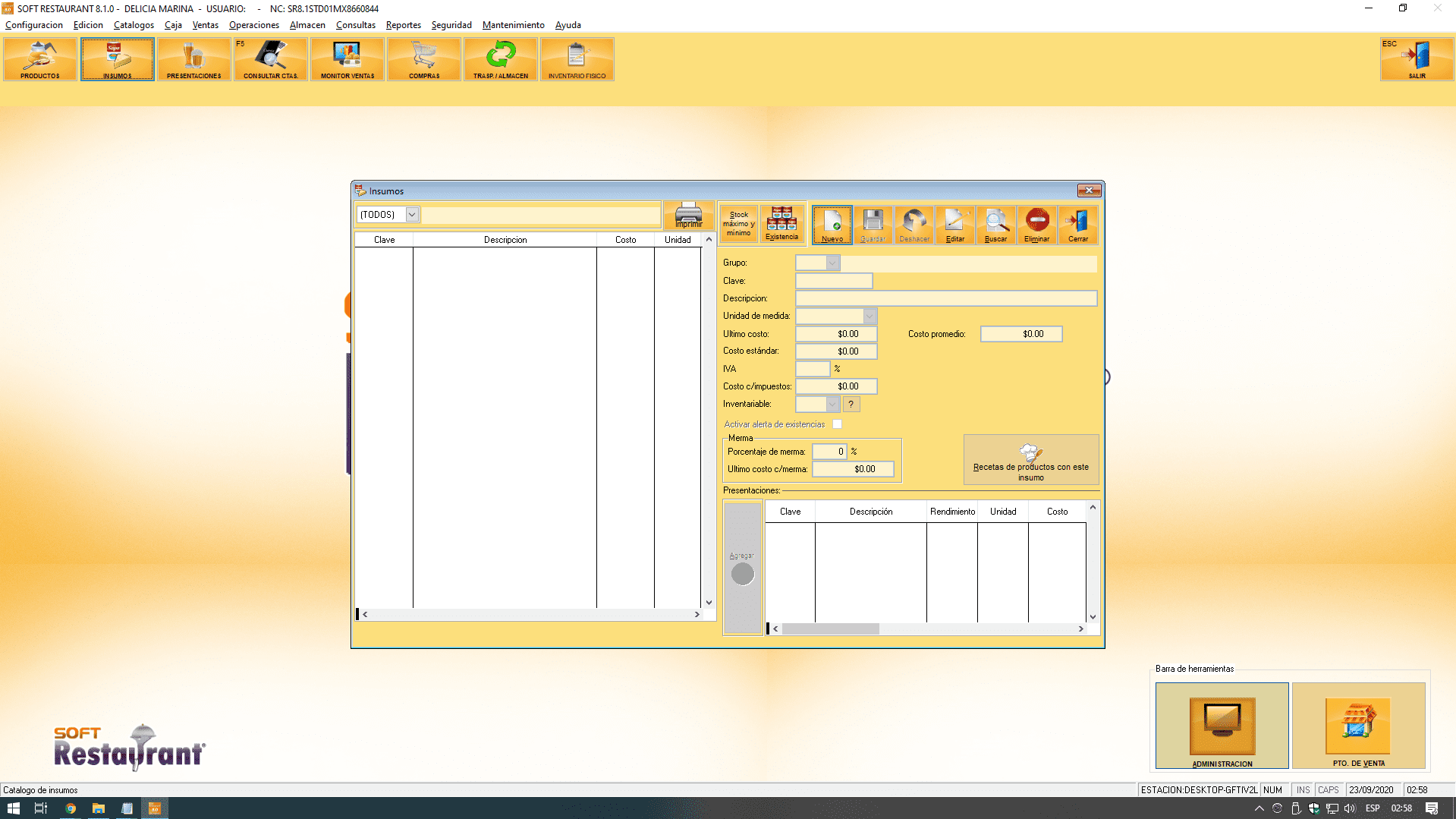Click the Presentaciones toolbar icon
1456x819 pixels.
click(193, 59)
